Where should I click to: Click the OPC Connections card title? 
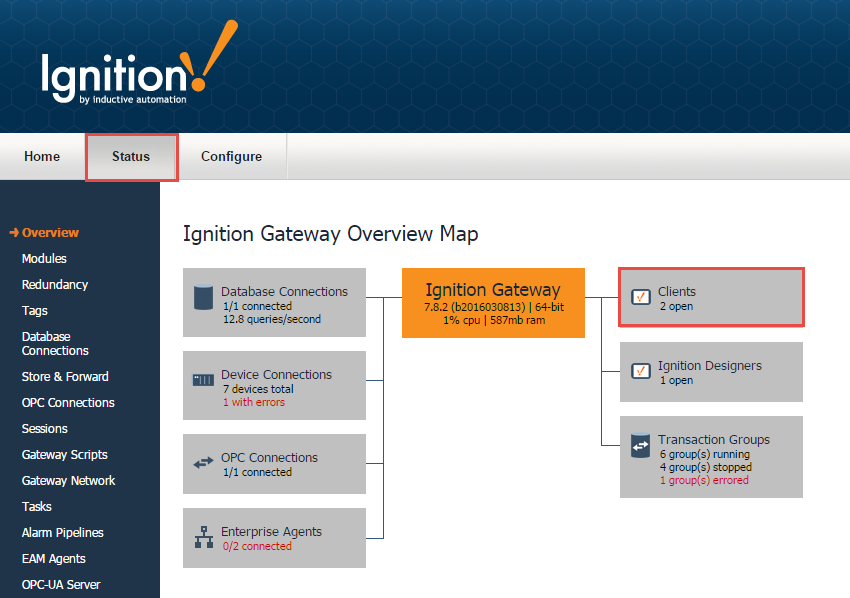click(269, 458)
